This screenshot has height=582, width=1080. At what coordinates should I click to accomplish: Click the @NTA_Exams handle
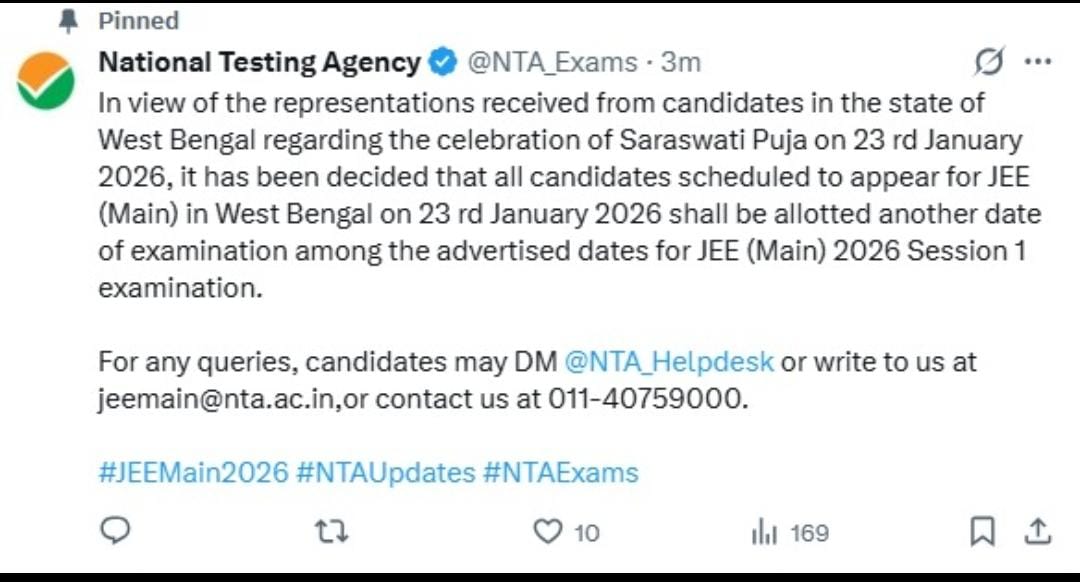pos(552,63)
